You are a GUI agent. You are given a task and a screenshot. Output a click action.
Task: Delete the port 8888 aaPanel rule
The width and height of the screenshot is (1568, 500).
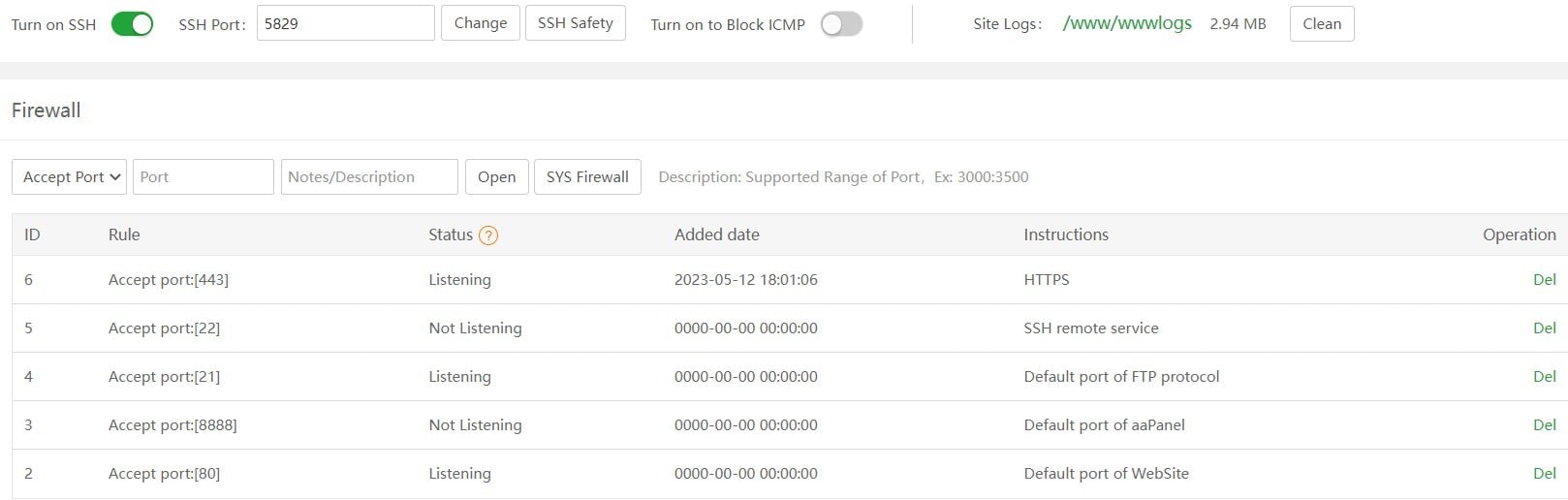point(1544,425)
